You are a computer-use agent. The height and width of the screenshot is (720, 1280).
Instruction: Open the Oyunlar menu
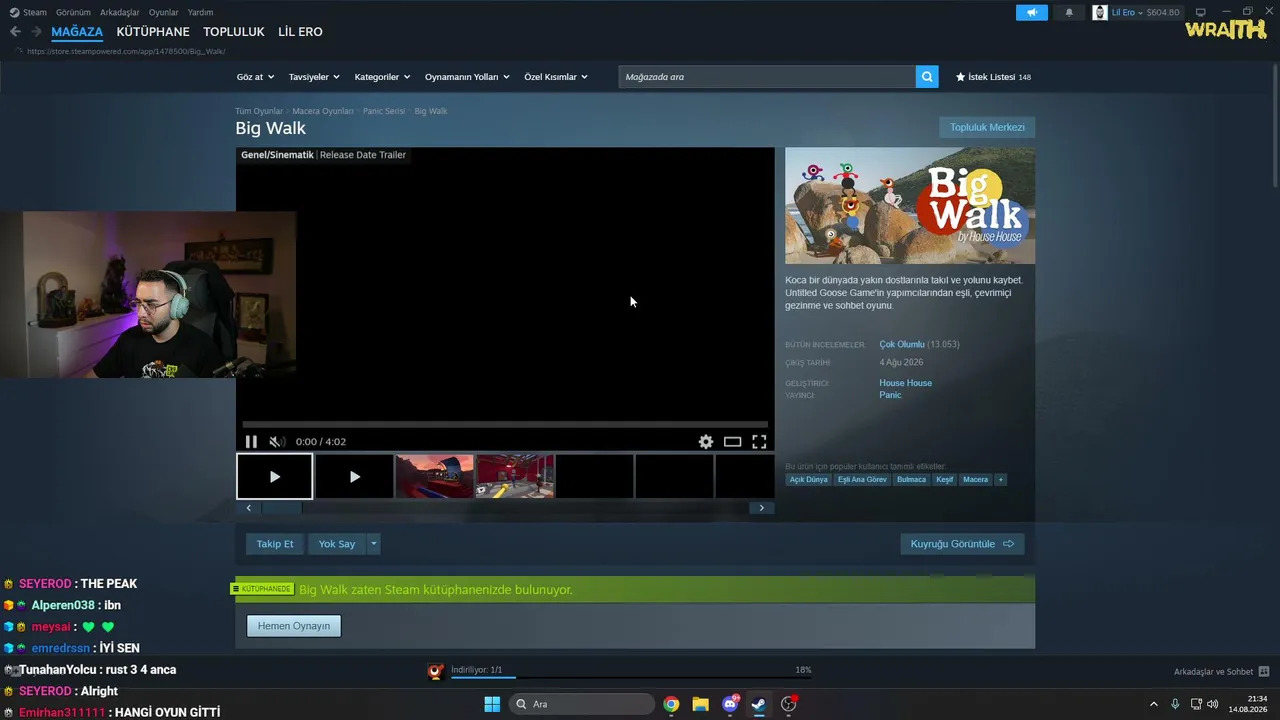pyautogui.click(x=164, y=12)
